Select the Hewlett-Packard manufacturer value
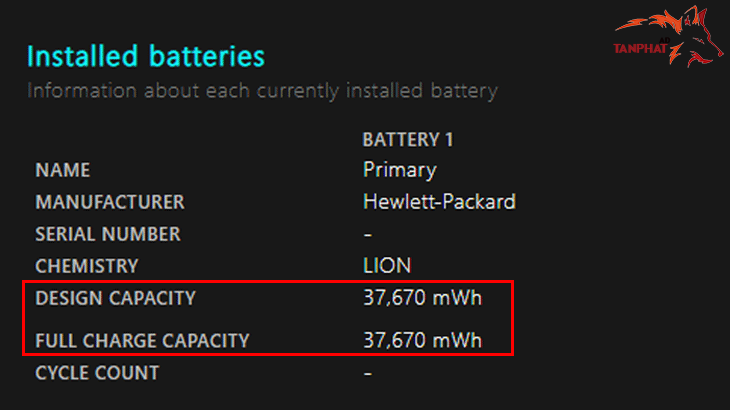Image resolution: width=730 pixels, height=410 pixels. tap(440, 202)
